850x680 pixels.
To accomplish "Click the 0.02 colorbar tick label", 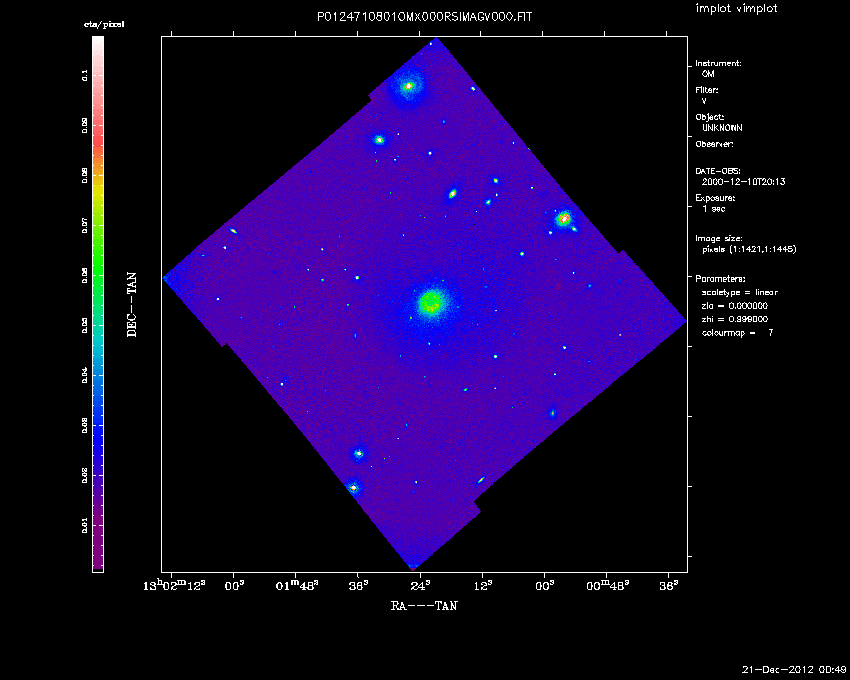I will click(x=85, y=476).
